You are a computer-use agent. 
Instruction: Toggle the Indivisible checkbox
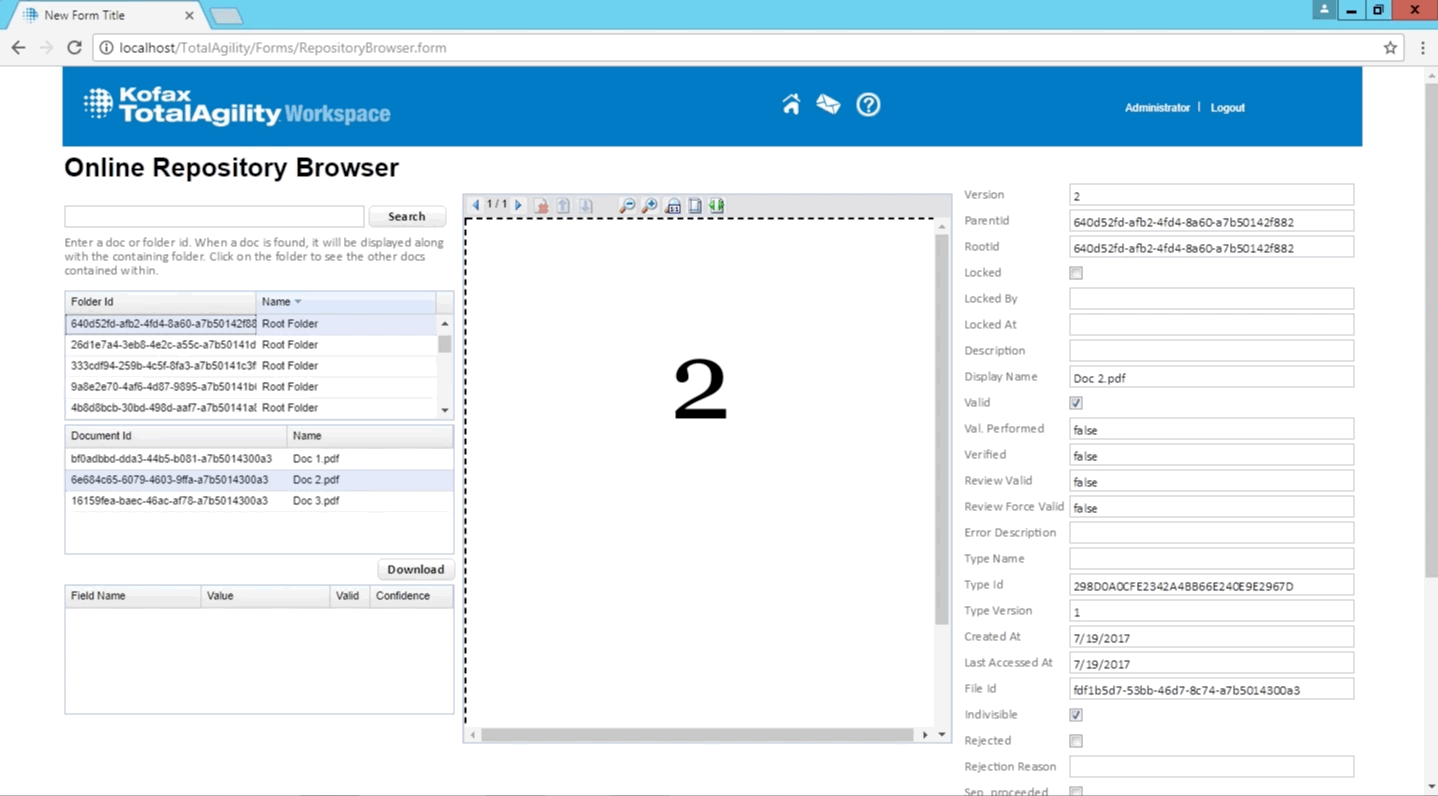[1076, 715]
